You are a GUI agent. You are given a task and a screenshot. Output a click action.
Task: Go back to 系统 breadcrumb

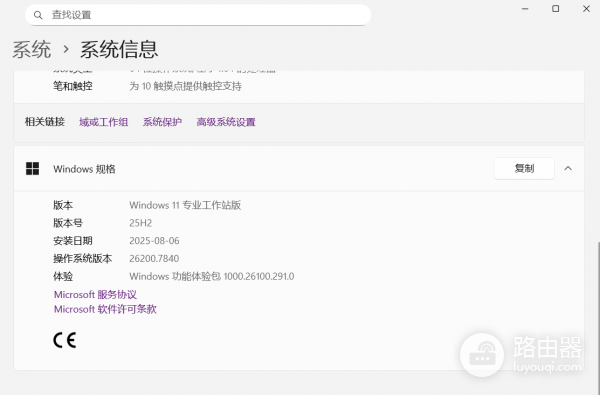coord(31,50)
